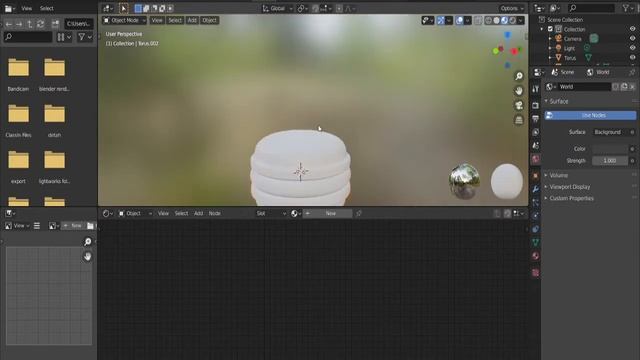Open file browser filter dropdown
This screenshot has height=360, width=640.
pos(85,37)
